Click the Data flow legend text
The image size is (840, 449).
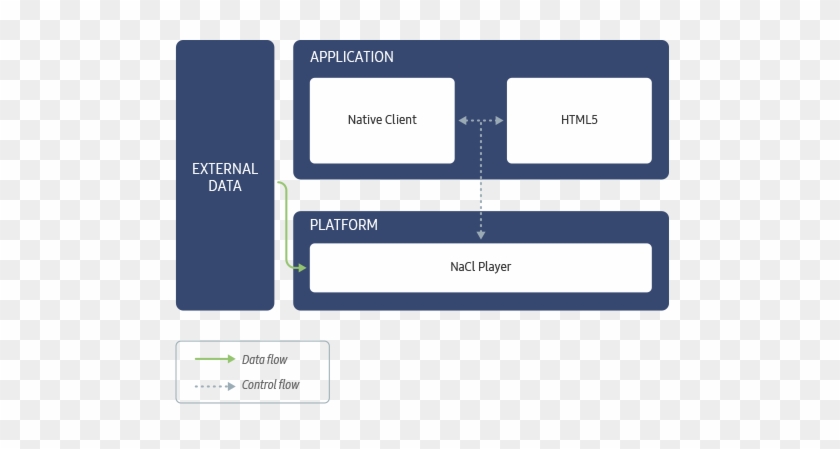click(x=265, y=360)
